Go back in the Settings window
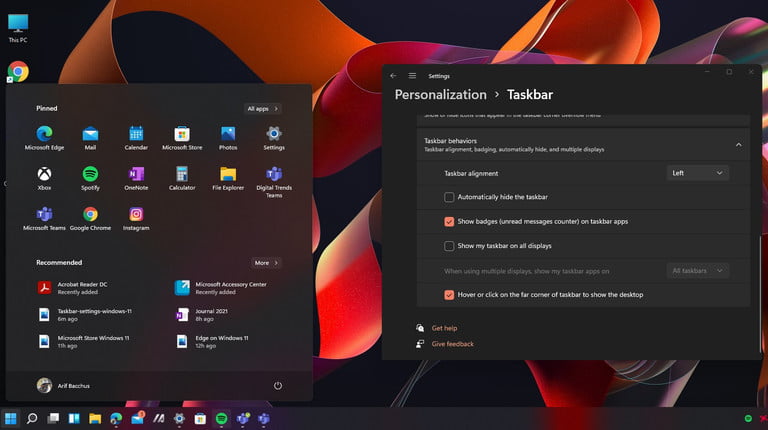The width and height of the screenshot is (768, 430). (393, 76)
